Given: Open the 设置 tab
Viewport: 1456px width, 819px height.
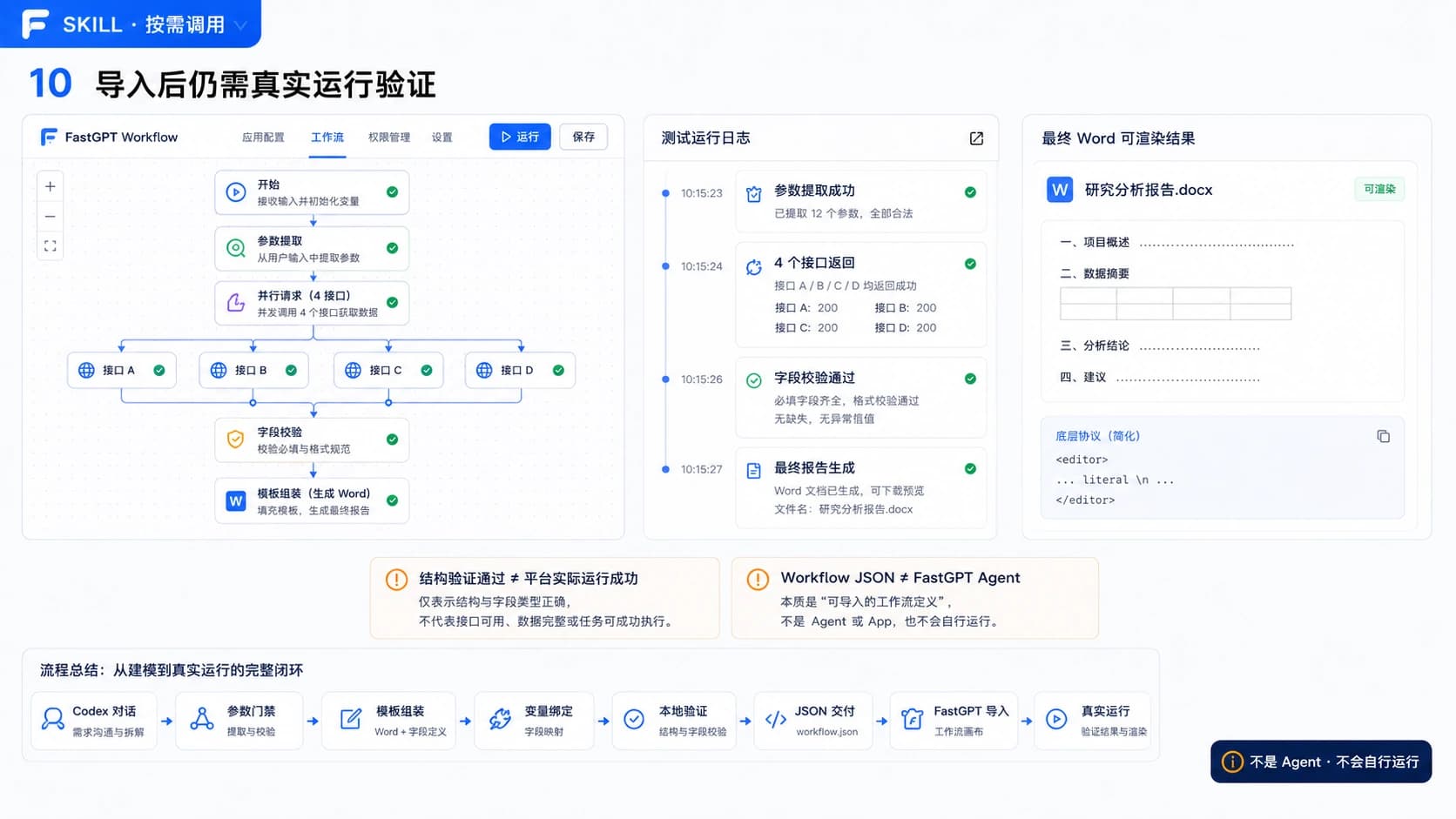Looking at the screenshot, I should (x=442, y=138).
